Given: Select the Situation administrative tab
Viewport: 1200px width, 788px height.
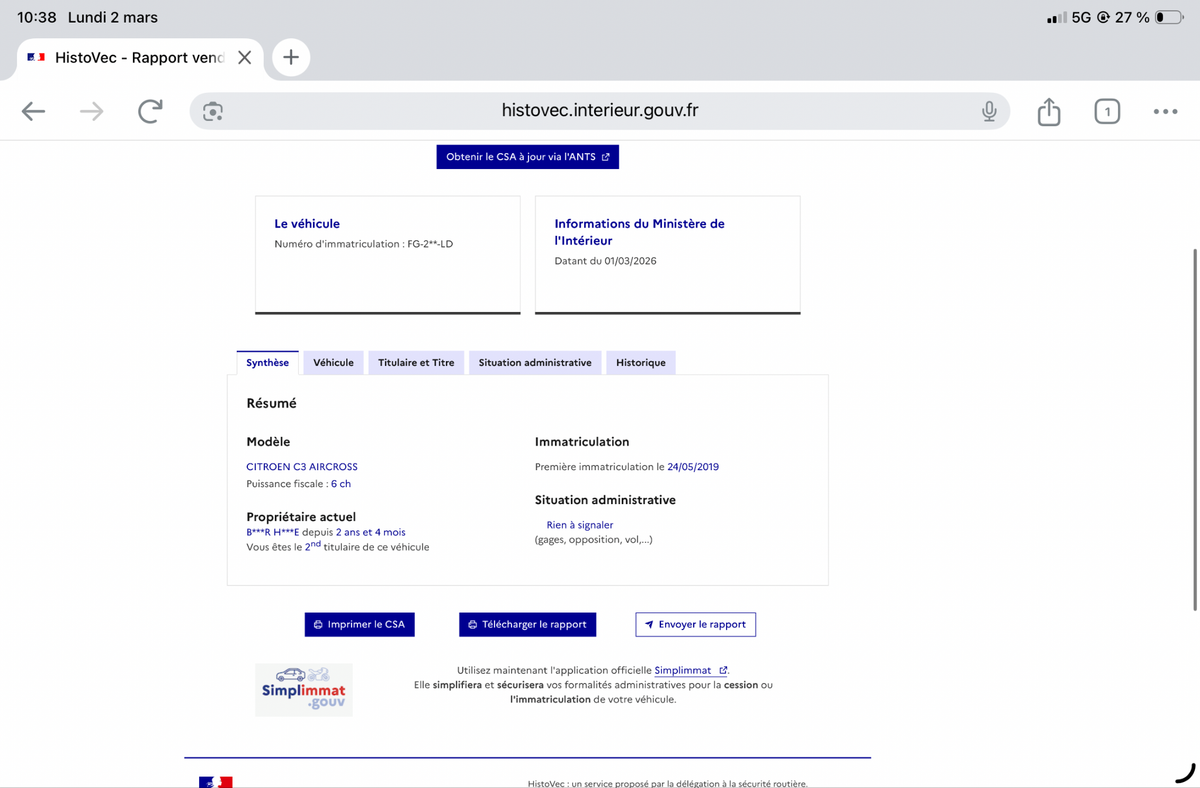Looking at the screenshot, I should click(x=535, y=363).
